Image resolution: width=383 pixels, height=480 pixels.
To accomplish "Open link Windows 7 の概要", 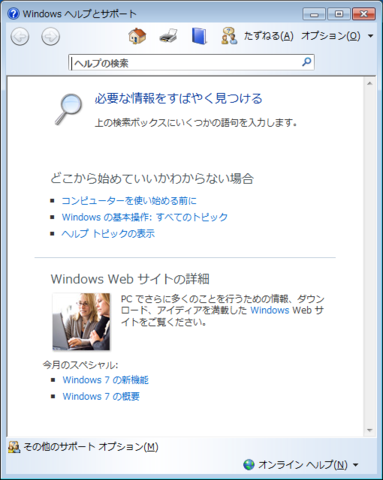I will click(101, 396).
